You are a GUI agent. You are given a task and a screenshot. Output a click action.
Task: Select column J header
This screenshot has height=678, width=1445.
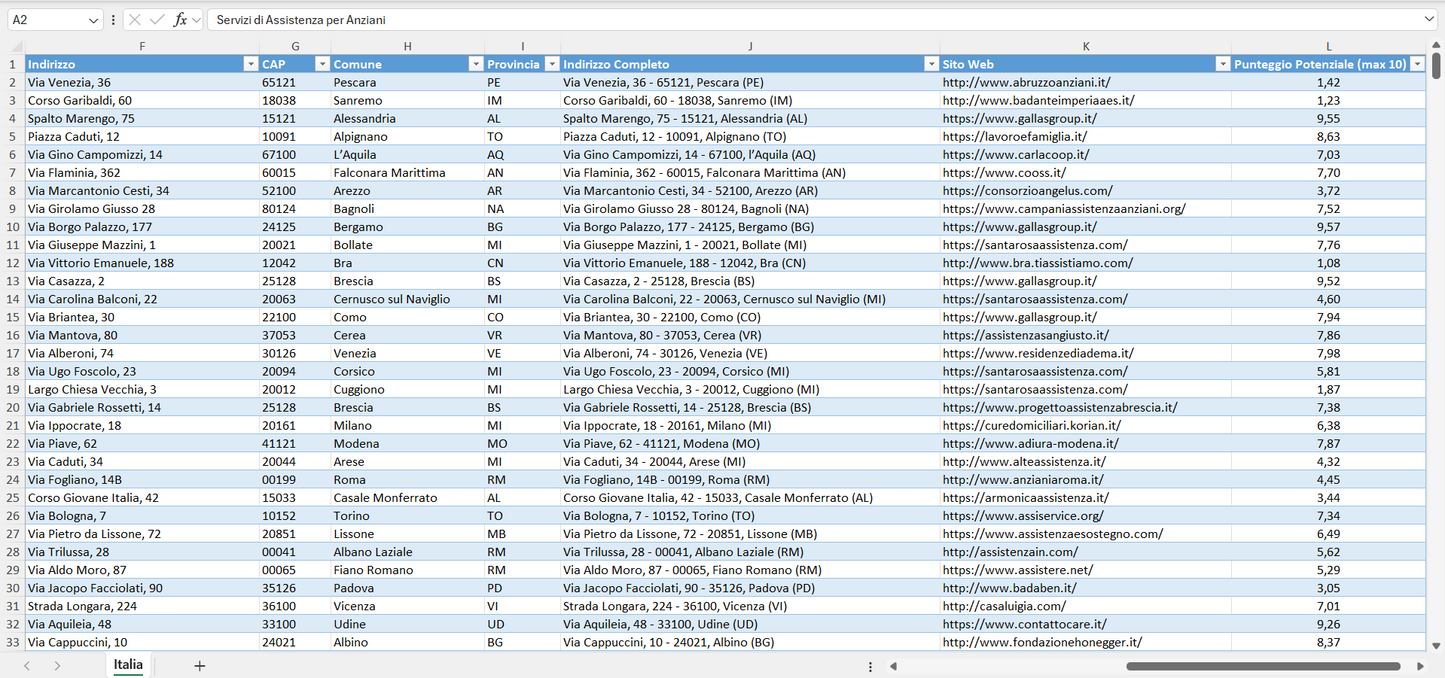[750, 47]
